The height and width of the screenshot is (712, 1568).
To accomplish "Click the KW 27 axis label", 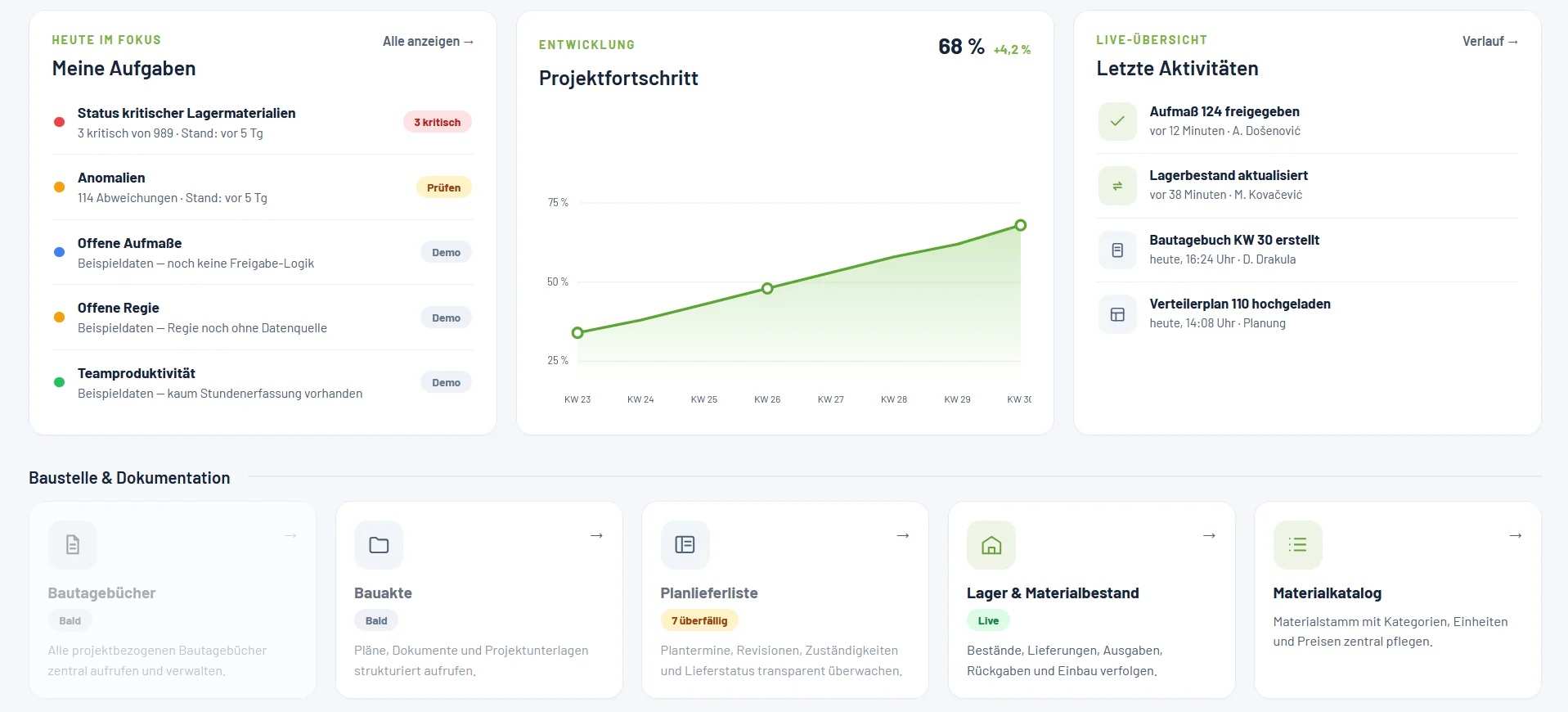I will (831, 399).
